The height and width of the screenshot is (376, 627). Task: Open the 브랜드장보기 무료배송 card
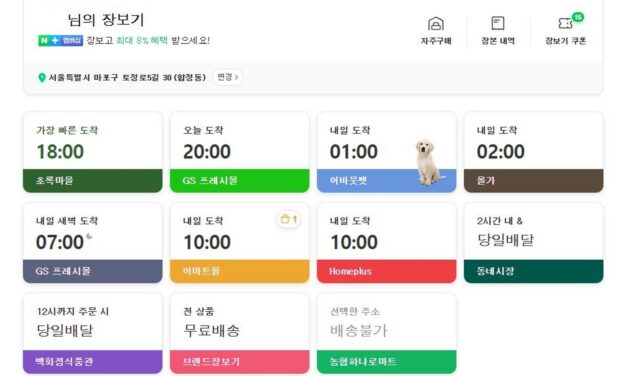pyautogui.click(x=240, y=333)
